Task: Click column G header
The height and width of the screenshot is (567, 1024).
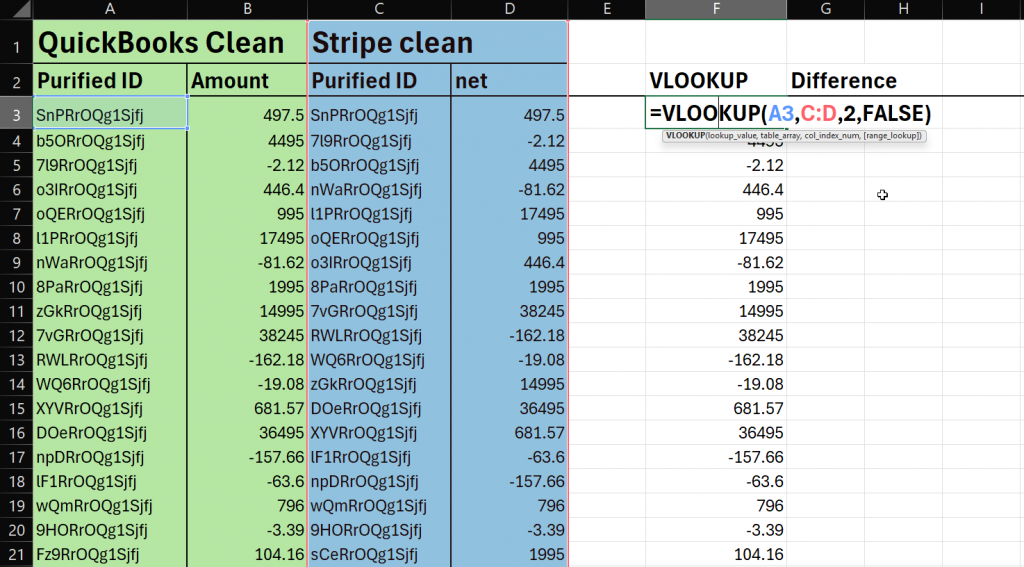Action: 825,9
